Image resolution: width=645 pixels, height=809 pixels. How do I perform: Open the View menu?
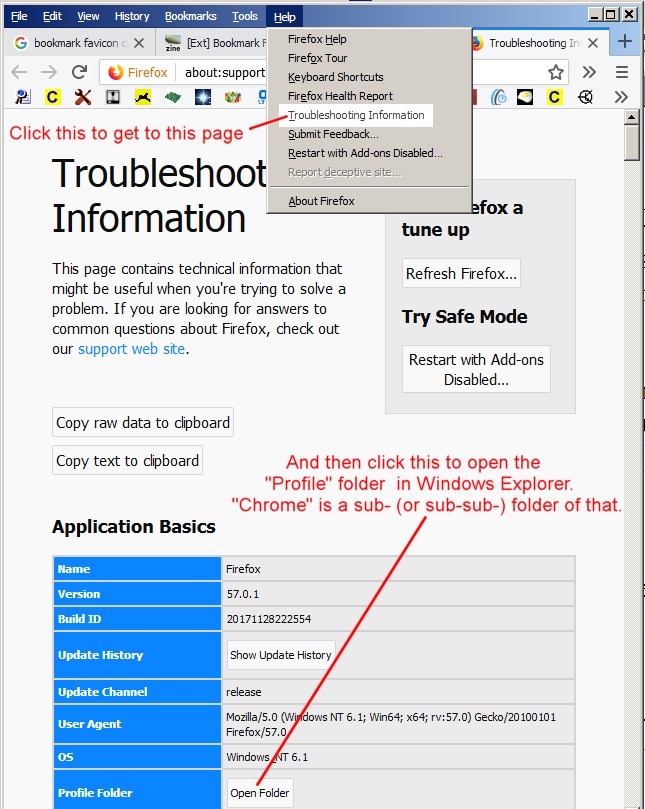pos(88,17)
